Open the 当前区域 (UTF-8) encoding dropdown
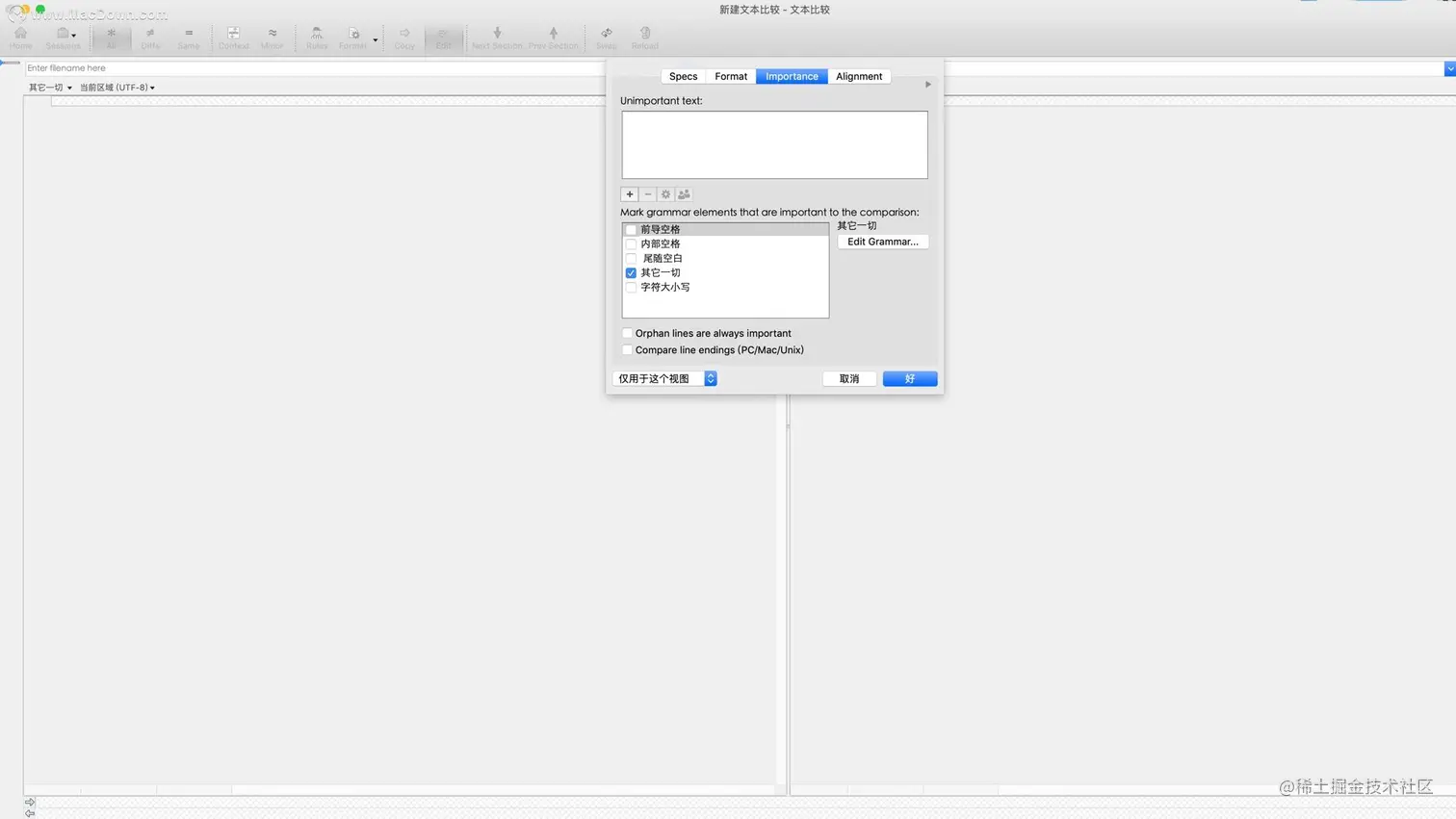This screenshot has width=1456, height=819. pyautogui.click(x=117, y=88)
